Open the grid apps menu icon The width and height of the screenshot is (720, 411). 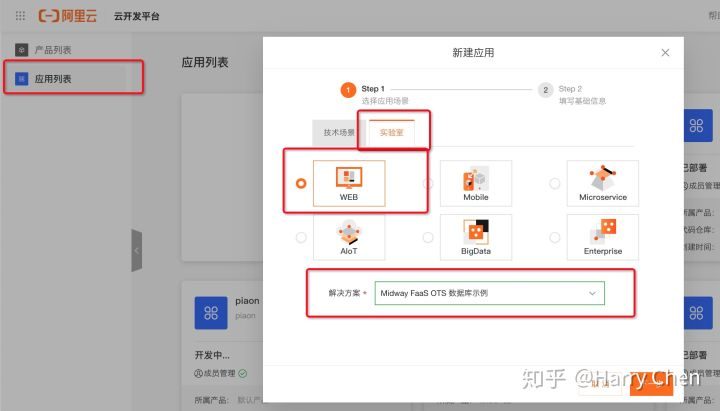tap(20, 16)
